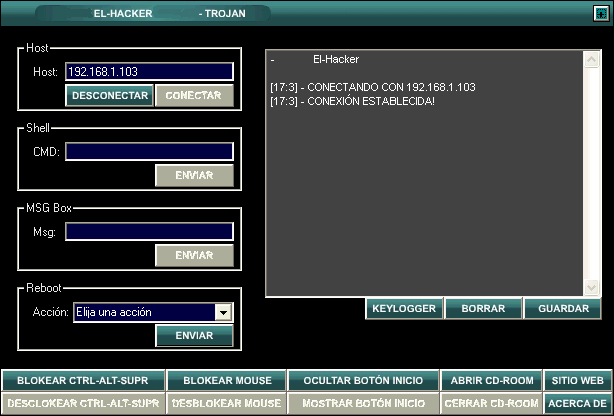
Task: Click the close icon in the title bar
Action: (x=600, y=13)
